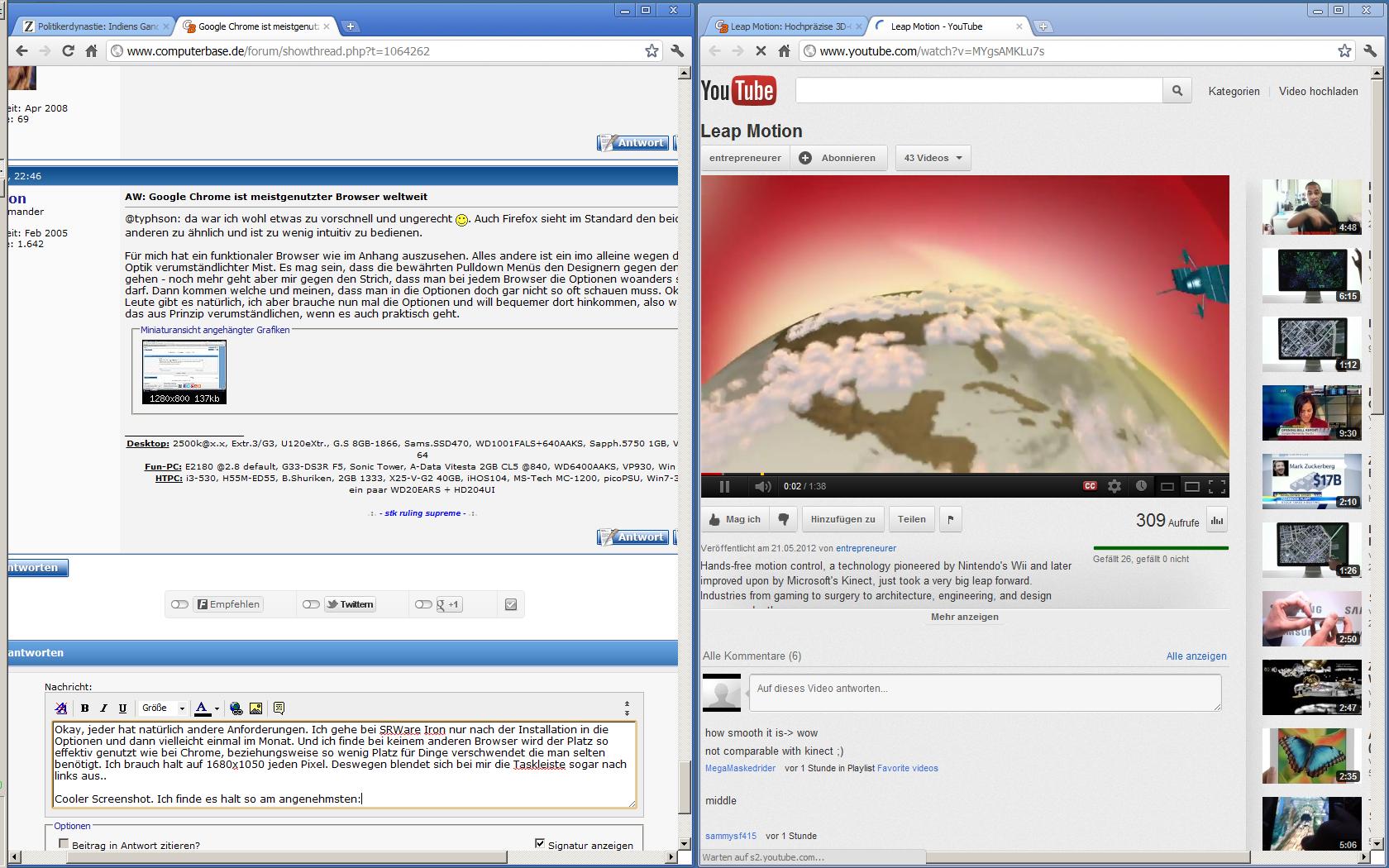Click the 'Auf dieses Video antworten' comment field

tap(986, 693)
